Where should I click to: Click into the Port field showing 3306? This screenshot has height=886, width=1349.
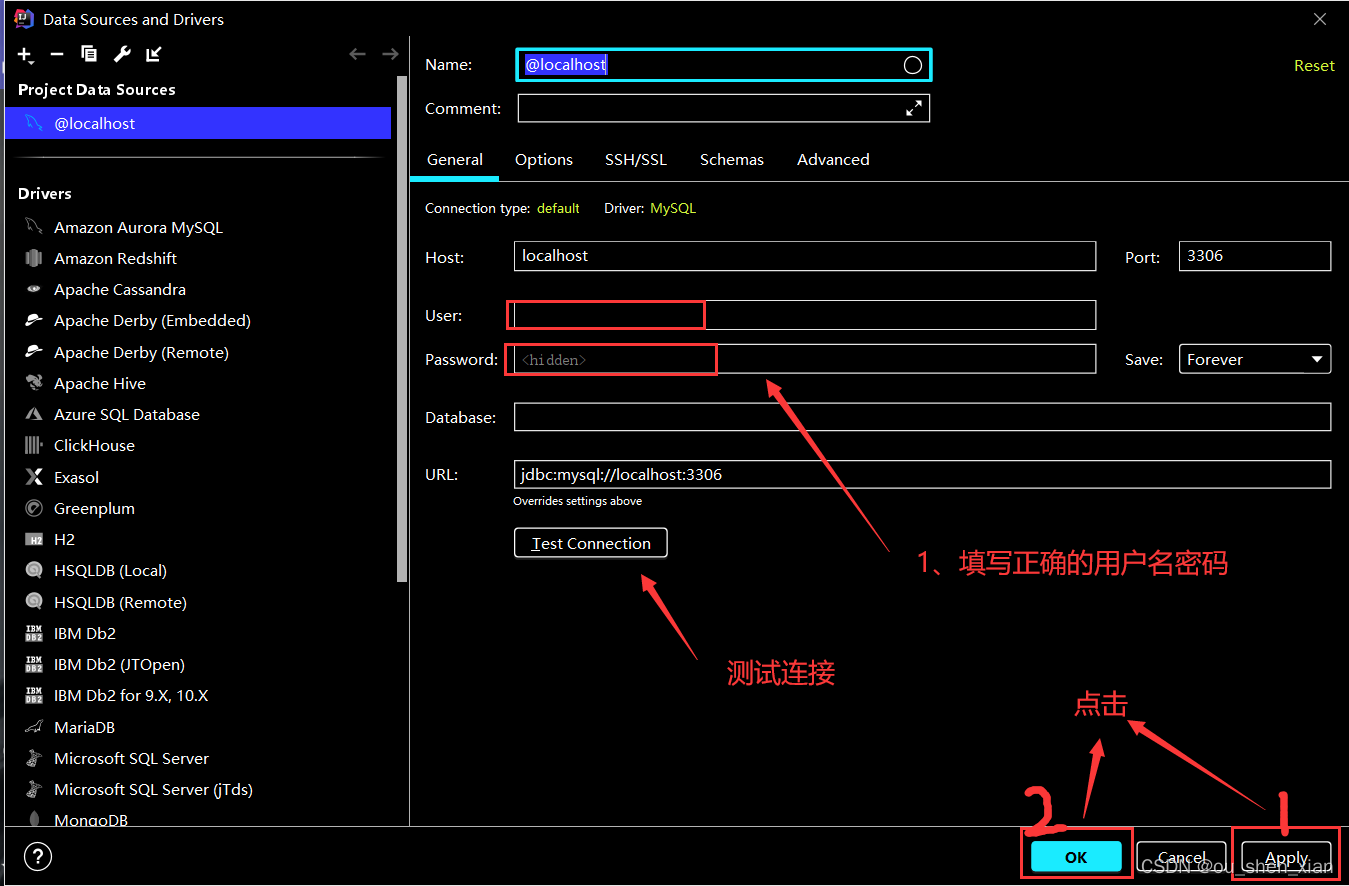click(1255, 256)
